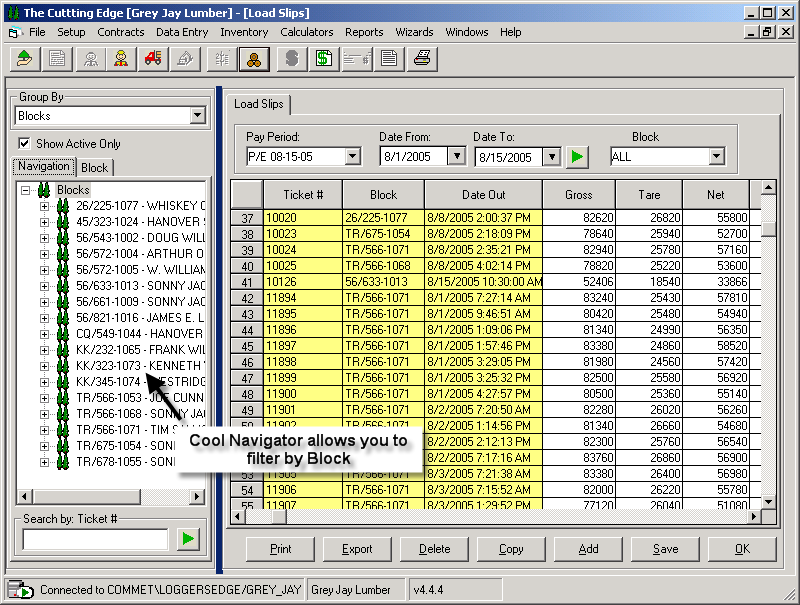
Task: Click the printer toolbar icon
Action: (423, 59)
